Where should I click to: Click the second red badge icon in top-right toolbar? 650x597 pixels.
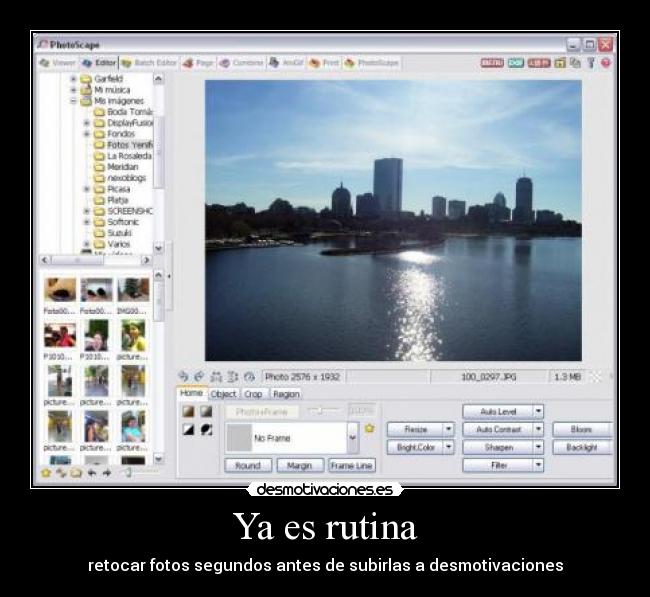(539, 63)
